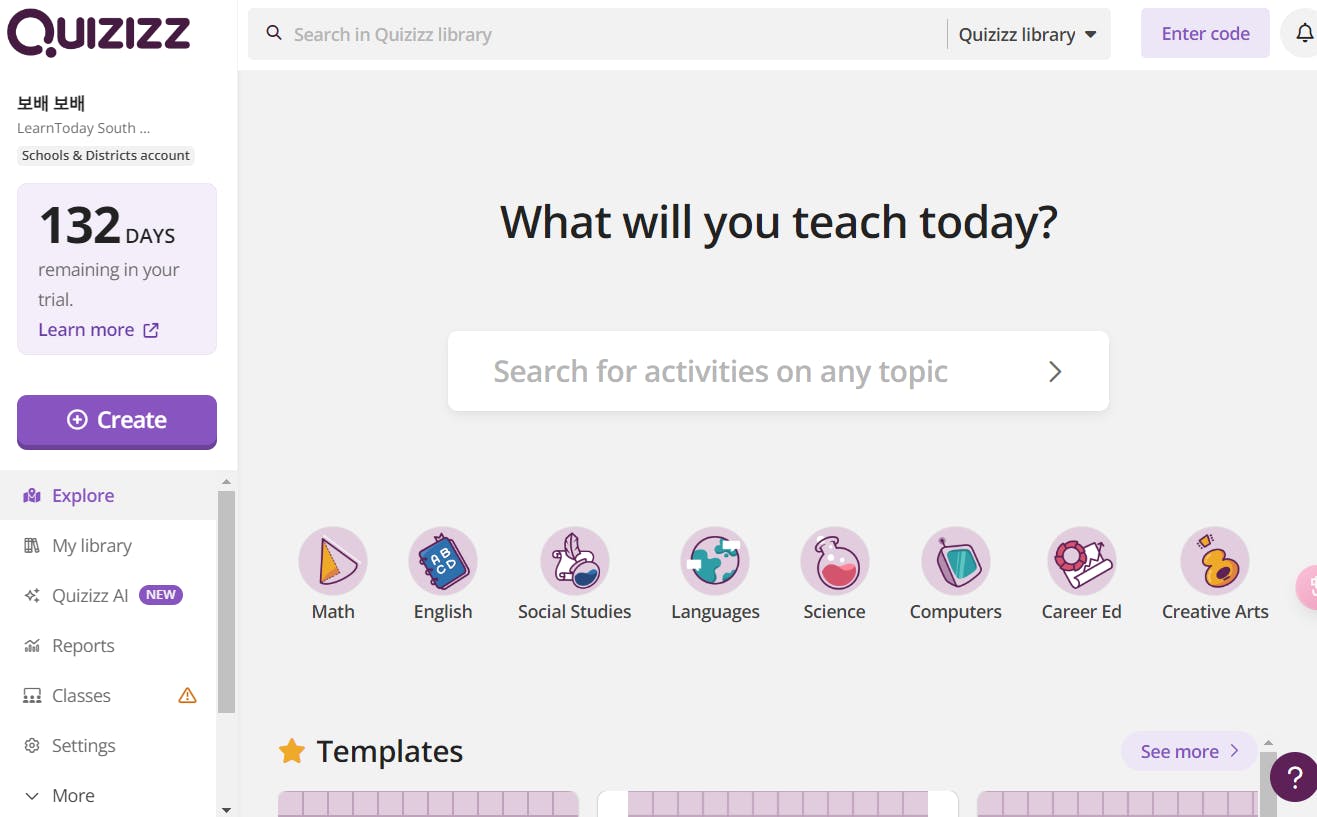
Task: Click the notification bell icon
Action: coord(1304,34)
